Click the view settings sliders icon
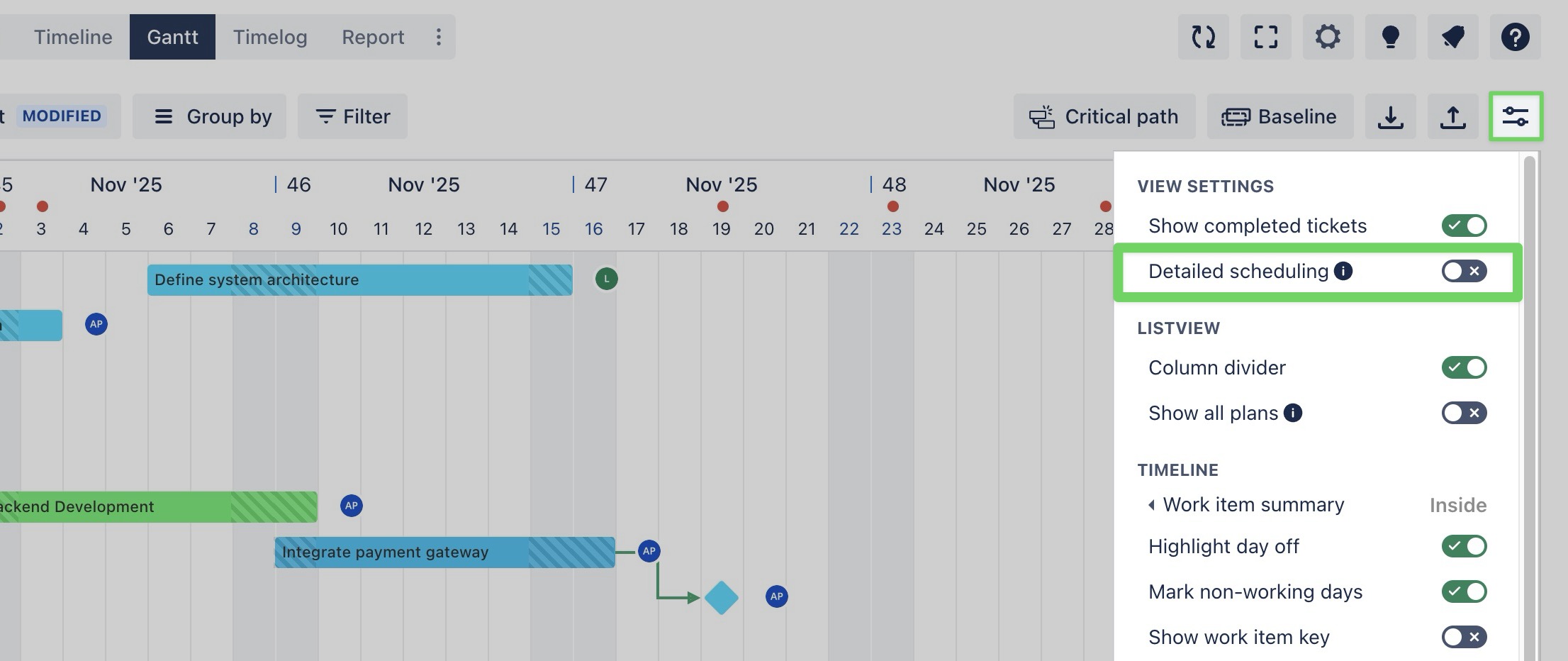This screenshot has height=661, width=1568. (x=1516, y=116)
